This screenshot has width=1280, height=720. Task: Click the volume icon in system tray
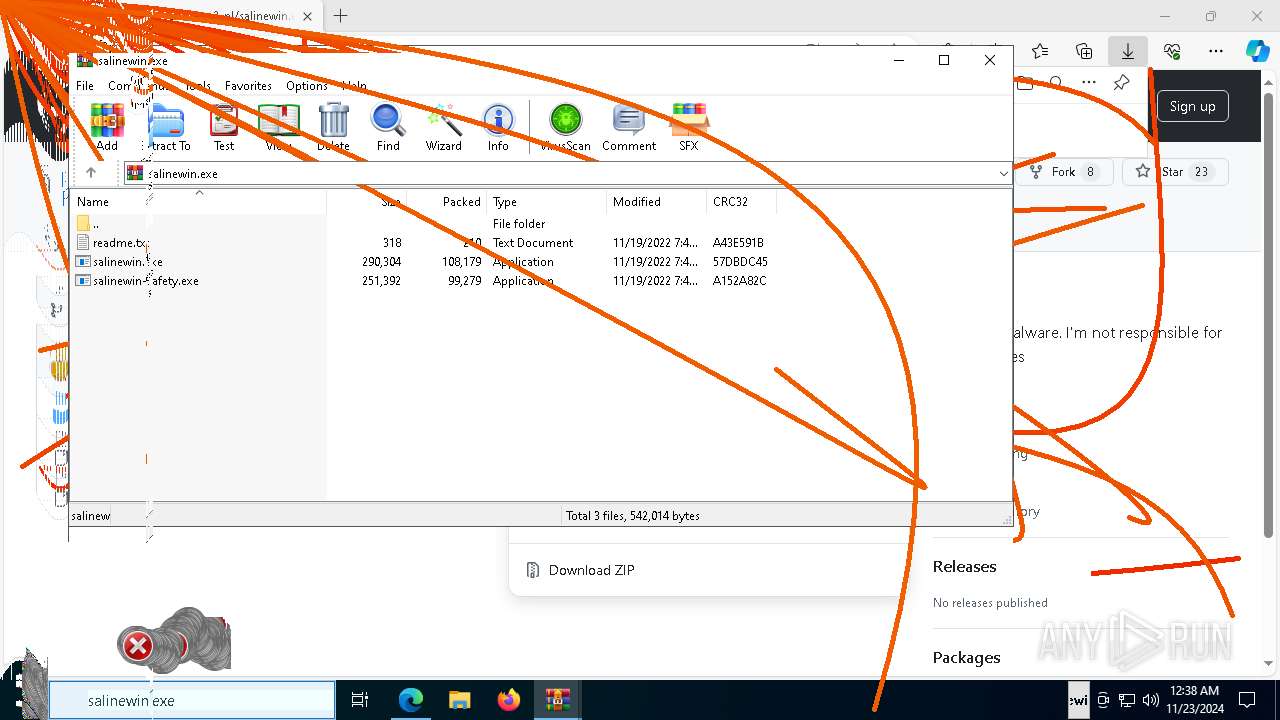pos(1150,700)
